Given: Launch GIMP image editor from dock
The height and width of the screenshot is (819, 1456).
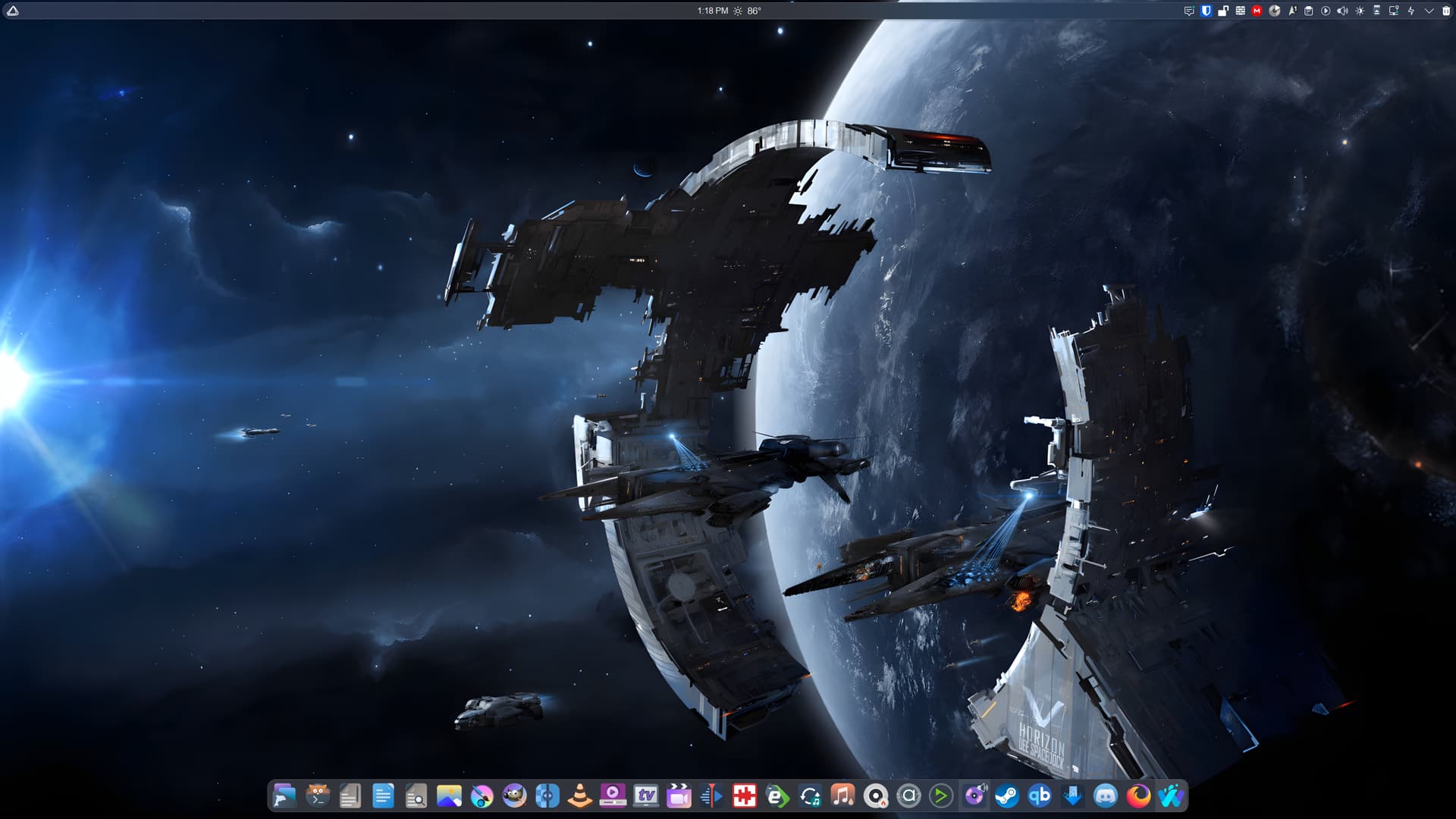Looking at the screenshot, I should click(x=514, y=795).
